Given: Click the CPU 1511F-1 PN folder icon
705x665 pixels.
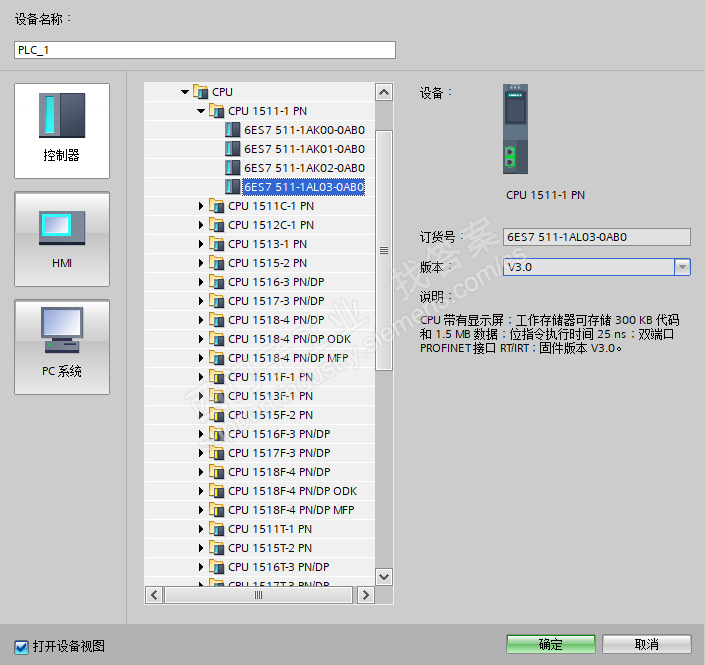Looking at the screenshot, I should 217,377.
